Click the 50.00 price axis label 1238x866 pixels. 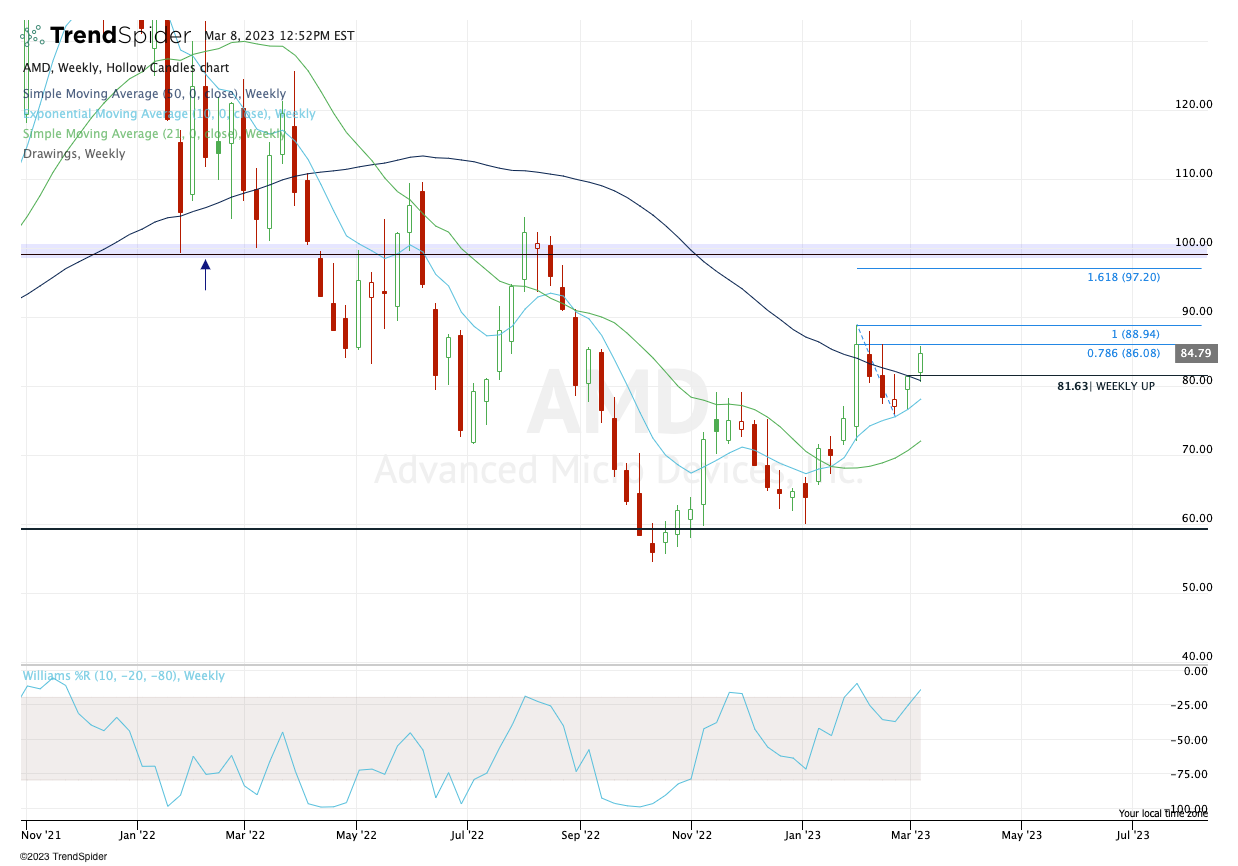(1197, 587)
